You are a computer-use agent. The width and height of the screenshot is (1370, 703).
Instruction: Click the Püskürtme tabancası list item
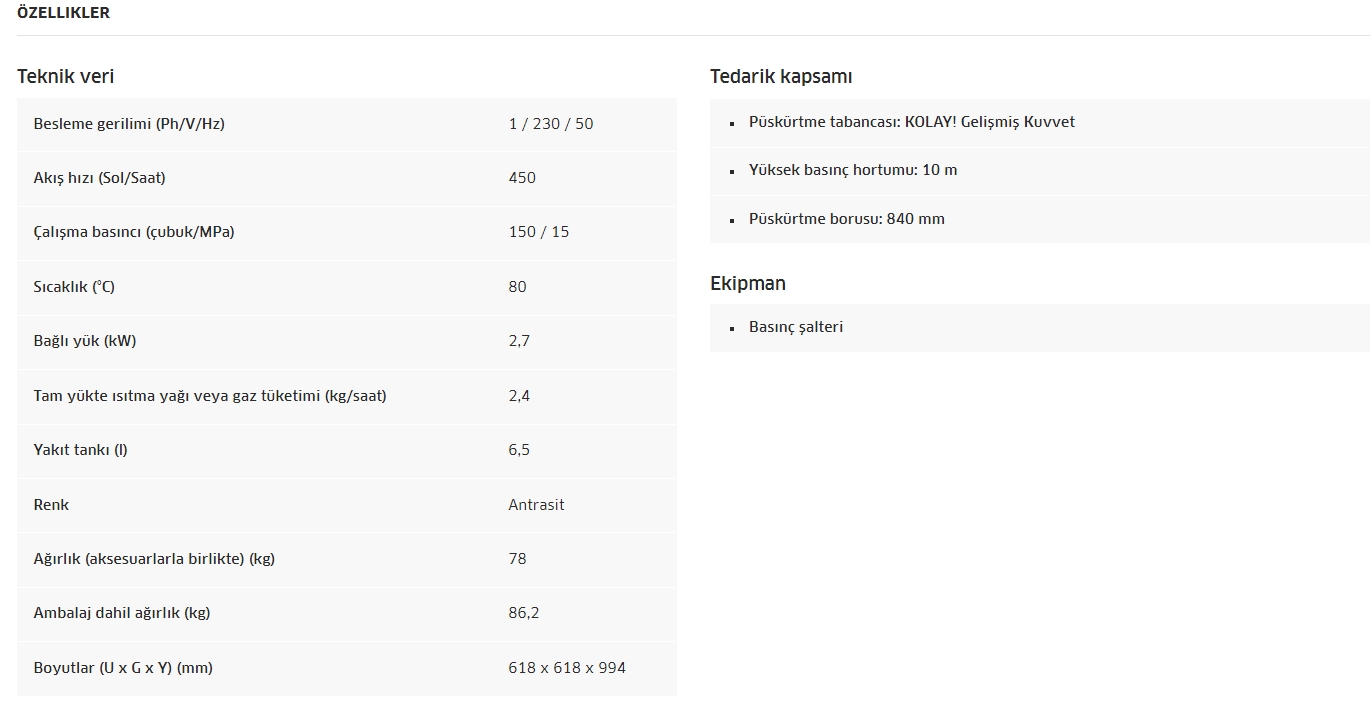pyautogui.click(x=911, y=122)
